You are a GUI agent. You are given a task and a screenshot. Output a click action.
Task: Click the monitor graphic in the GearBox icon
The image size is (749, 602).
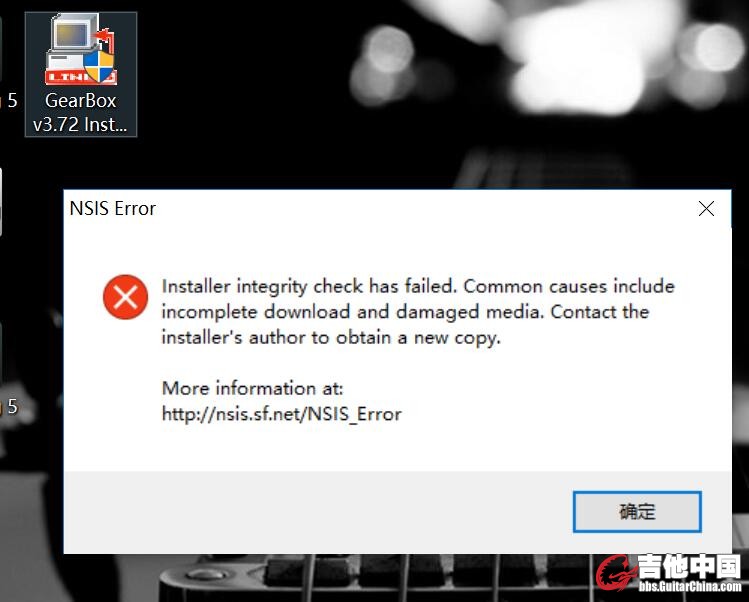73,34
